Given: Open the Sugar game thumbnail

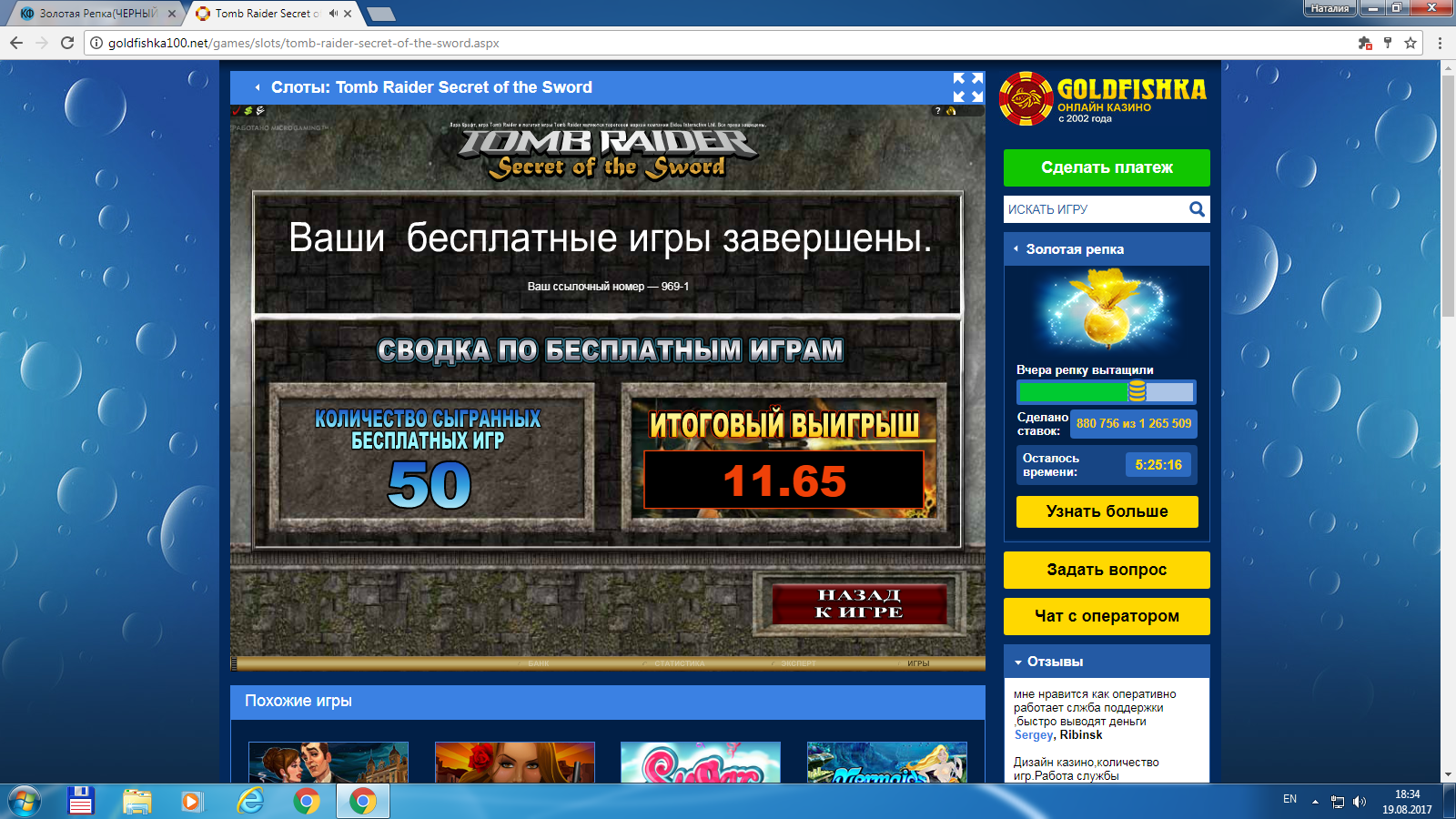Looking at the screenshot, I should coord(701,763).
